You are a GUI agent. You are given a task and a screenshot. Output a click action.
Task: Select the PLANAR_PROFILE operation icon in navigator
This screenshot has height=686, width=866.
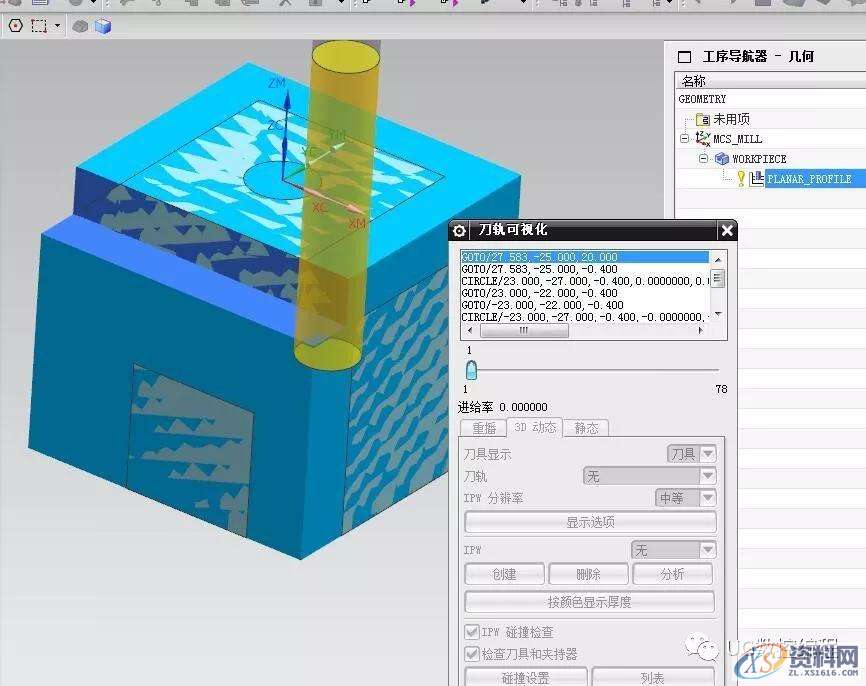coord(757,177)
